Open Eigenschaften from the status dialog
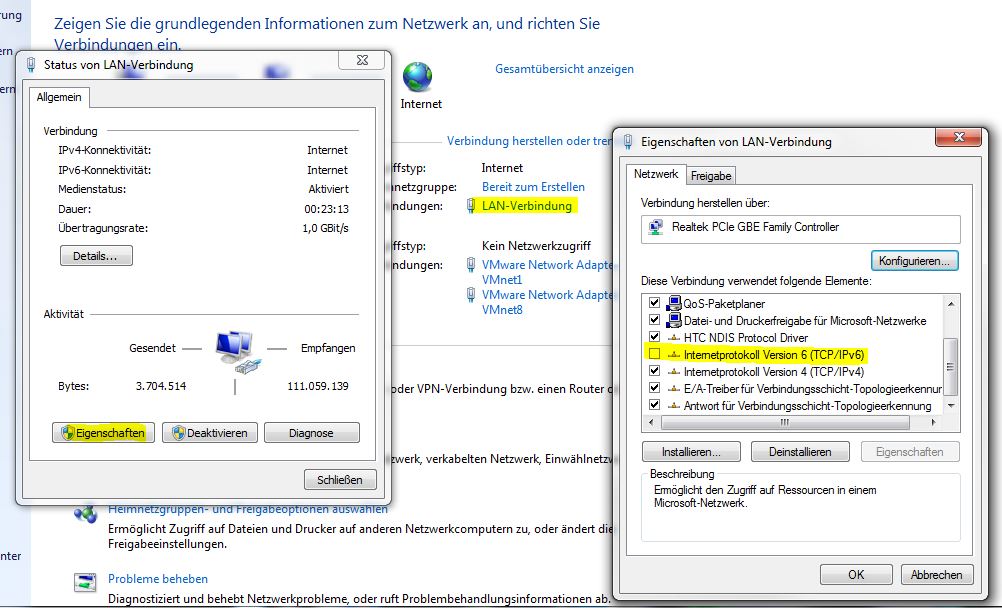The width and height of the screenshot is (1002, 608). tap(104, 433)
